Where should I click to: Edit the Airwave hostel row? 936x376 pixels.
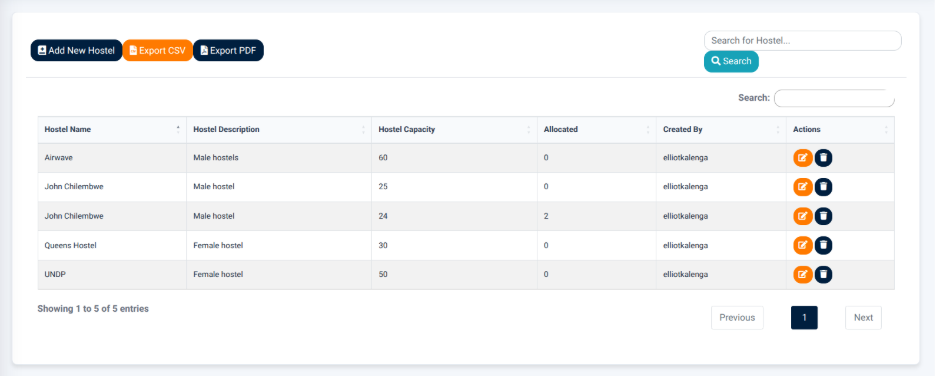(803, 158)
